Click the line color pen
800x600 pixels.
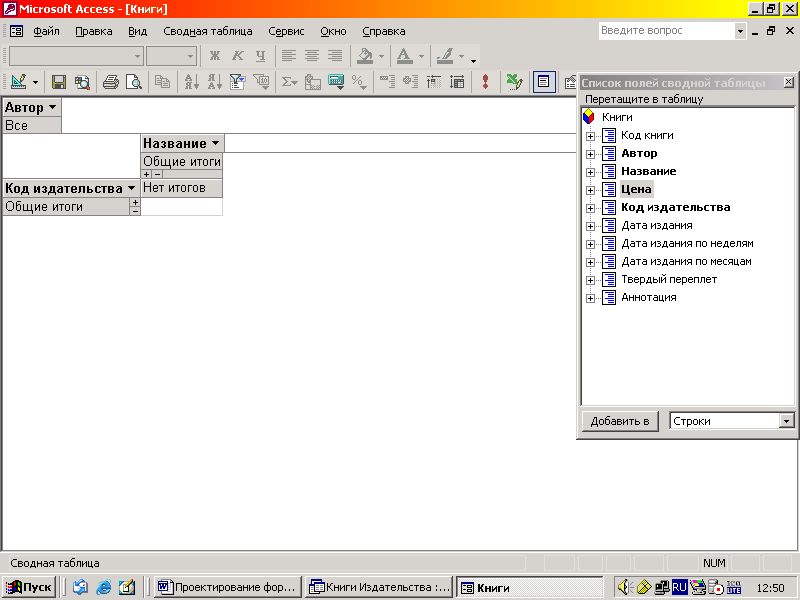445,56
